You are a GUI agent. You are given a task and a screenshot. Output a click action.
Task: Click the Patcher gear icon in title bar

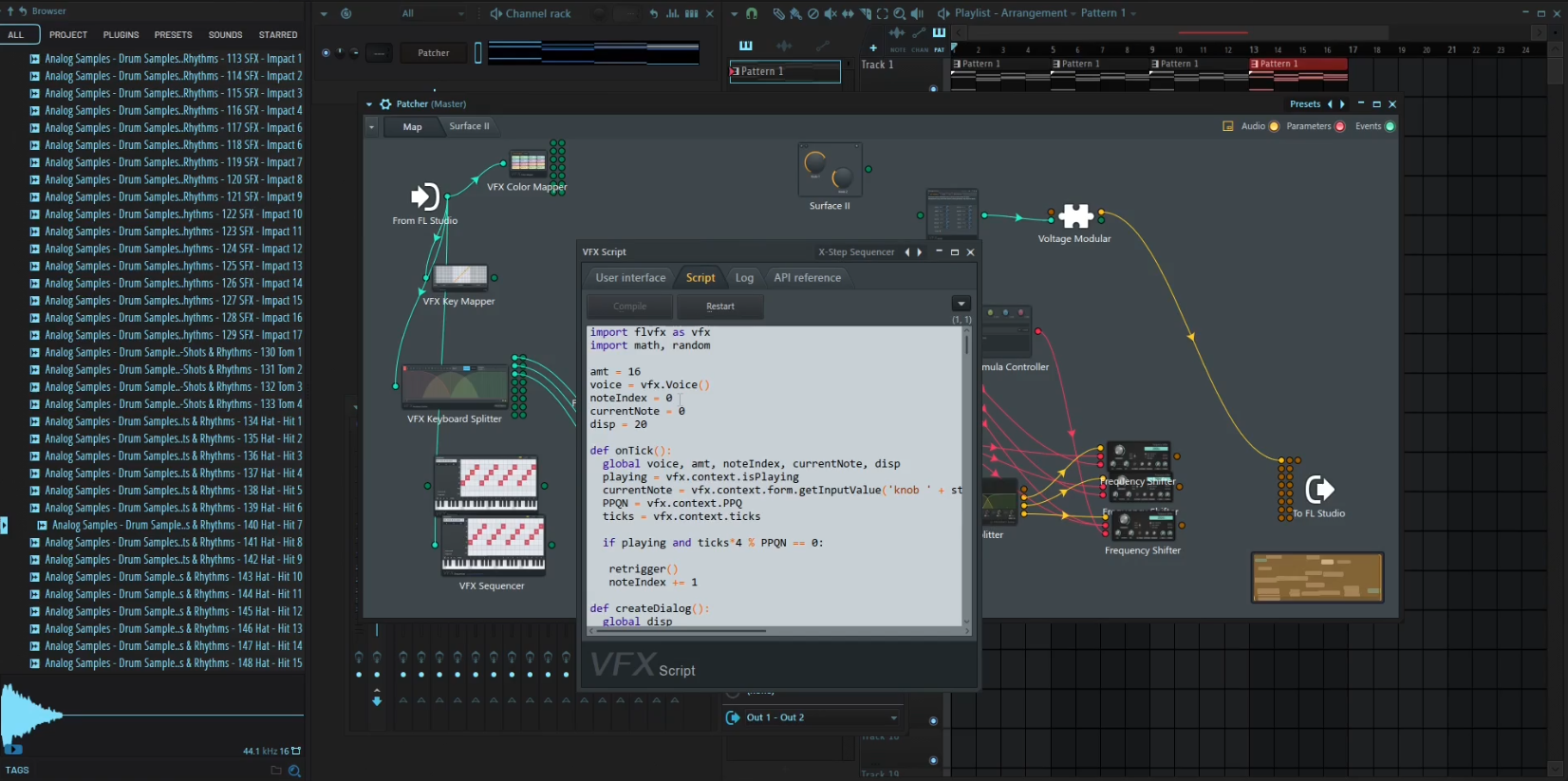(x=385, y=104)
